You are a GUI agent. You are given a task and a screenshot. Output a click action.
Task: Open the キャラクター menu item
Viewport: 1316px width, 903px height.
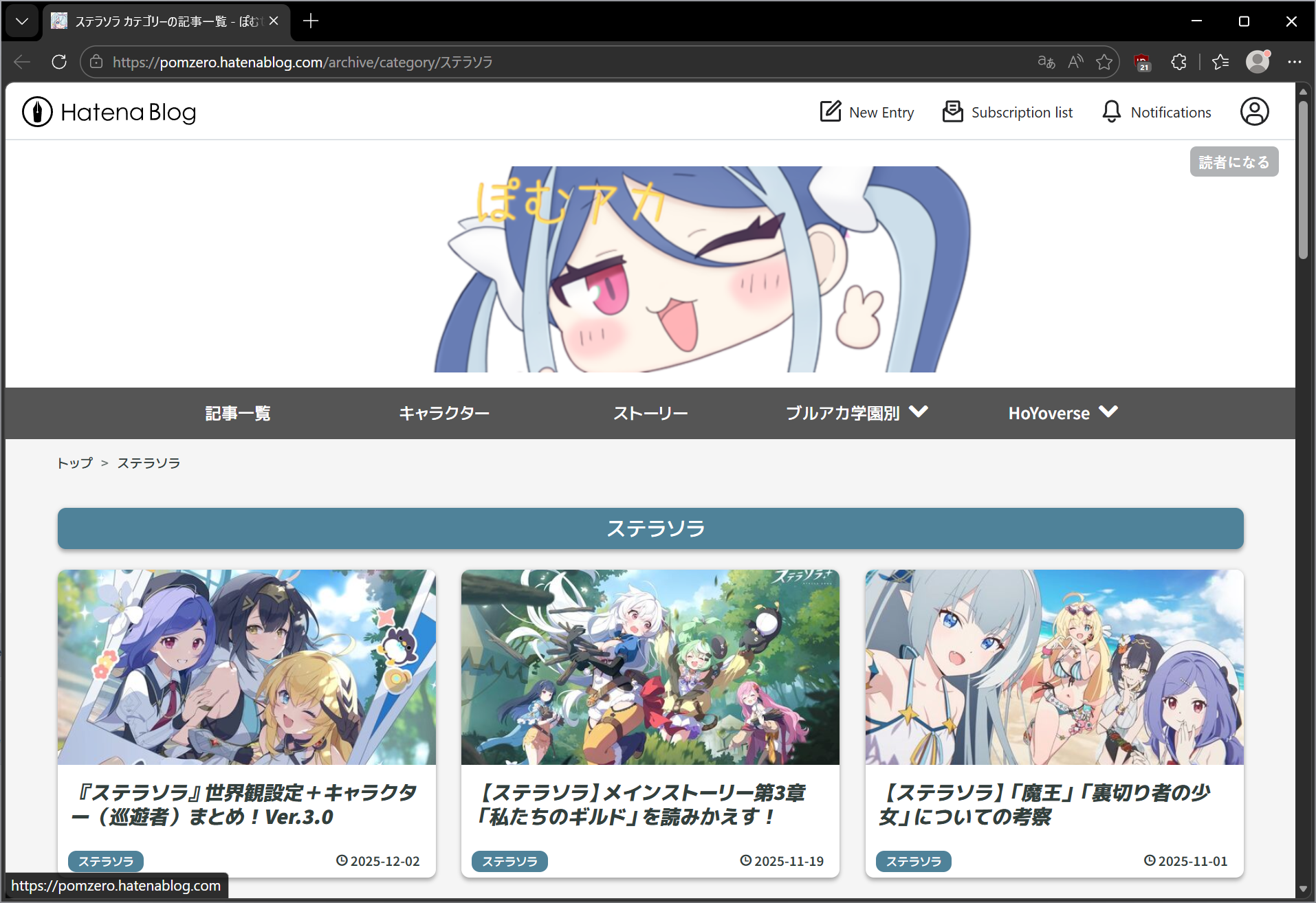pos(444,413)
